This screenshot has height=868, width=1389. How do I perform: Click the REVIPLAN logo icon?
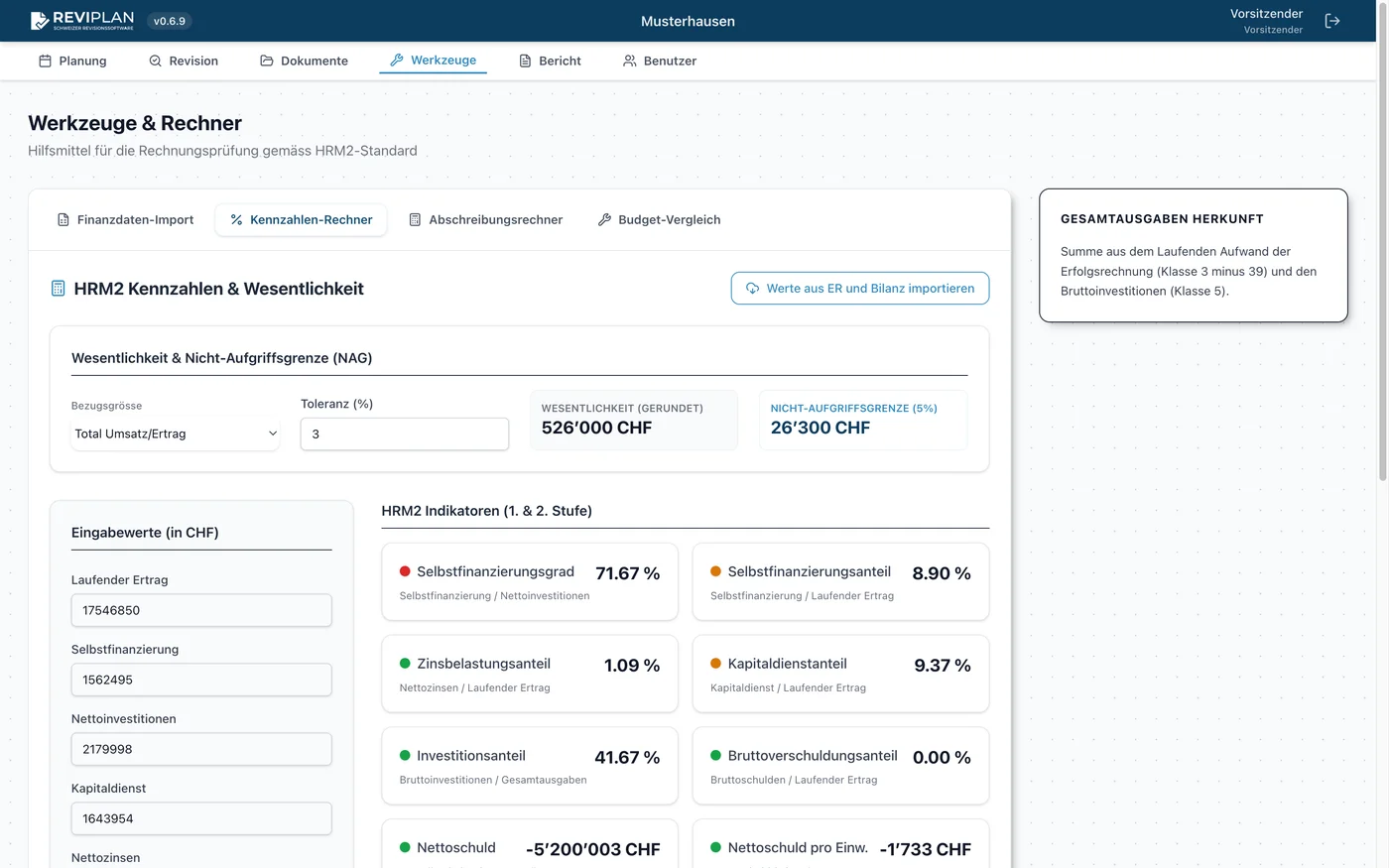click(x=40, y=21)
